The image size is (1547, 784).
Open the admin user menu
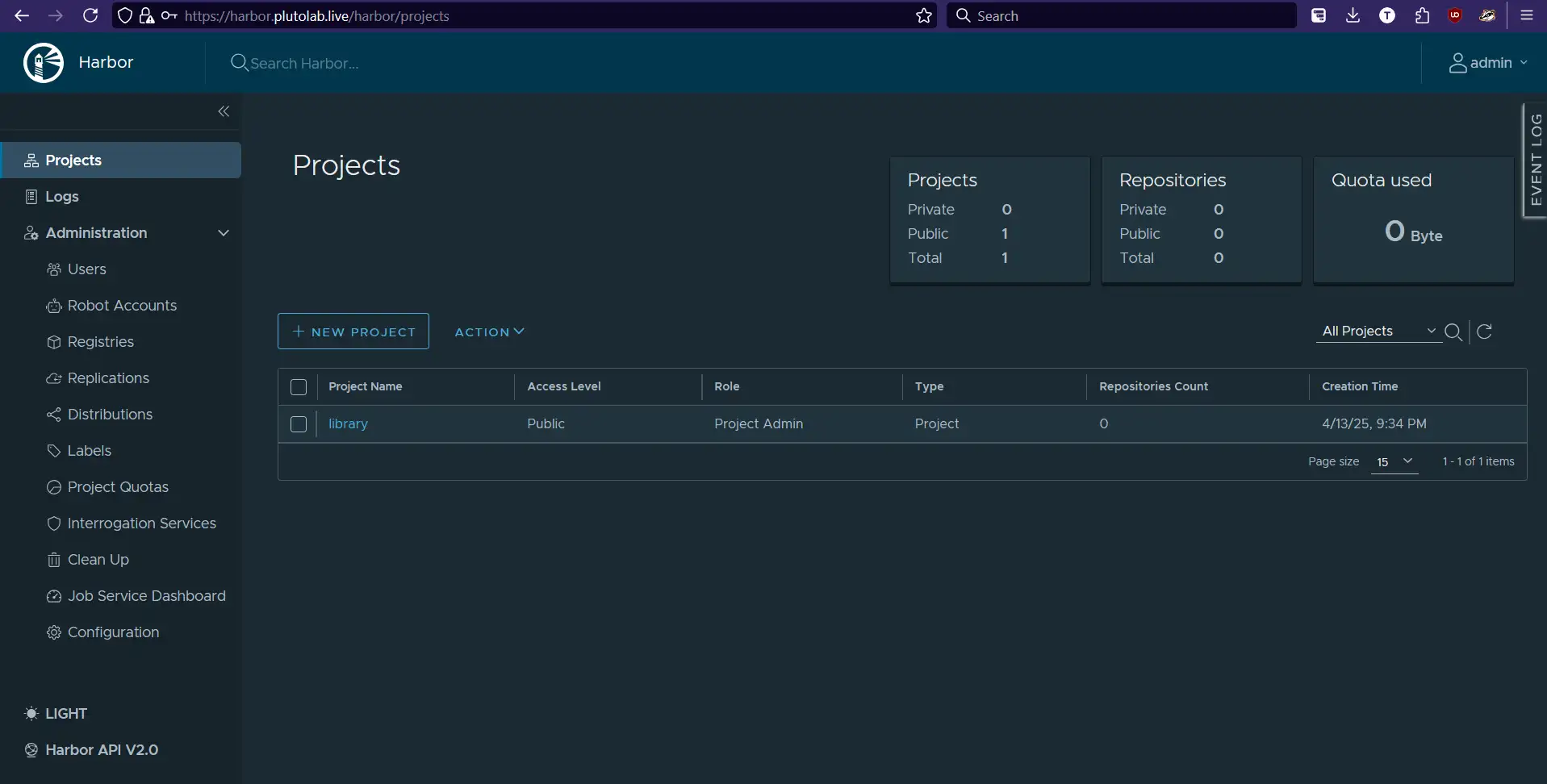[x=1489, y=63]
